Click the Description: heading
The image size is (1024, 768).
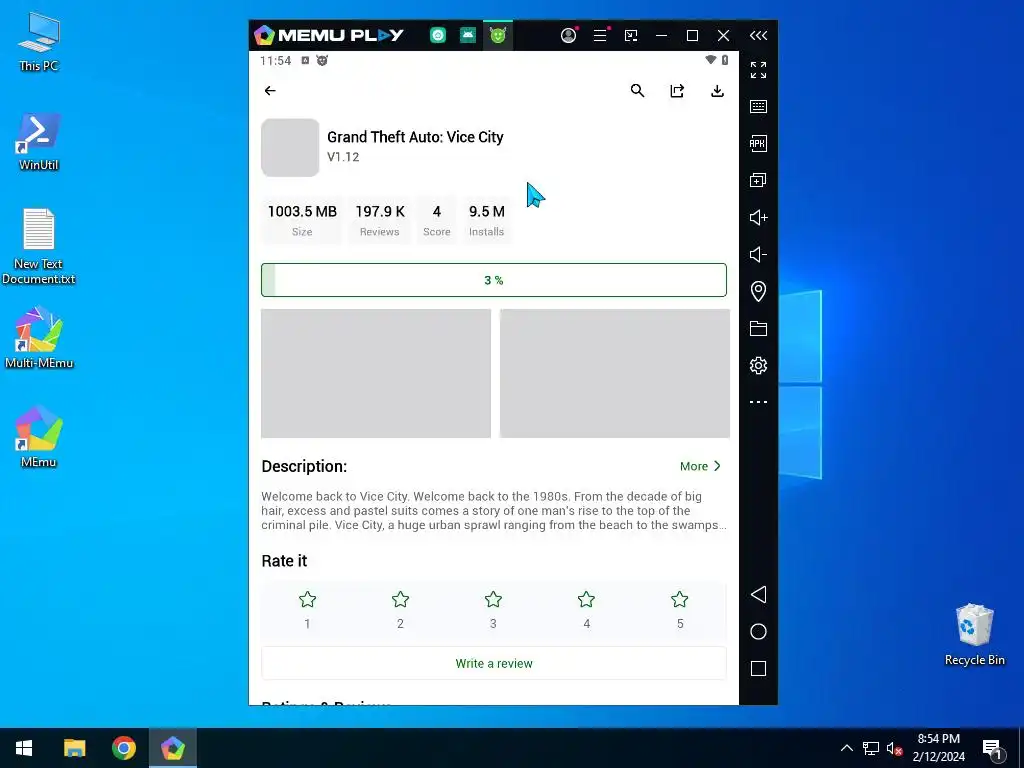click(x=304, y=466)
